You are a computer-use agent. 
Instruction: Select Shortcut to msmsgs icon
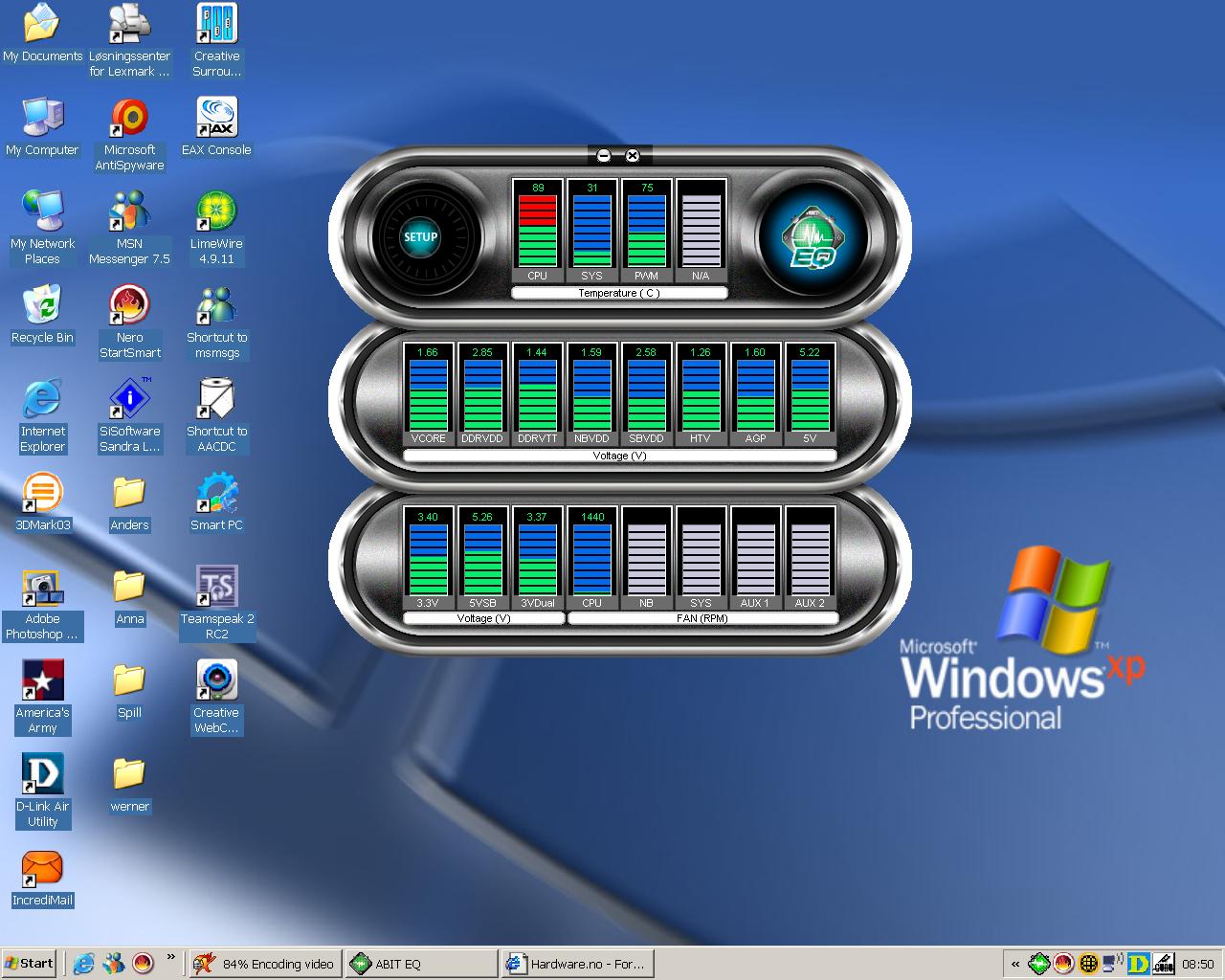217,322
